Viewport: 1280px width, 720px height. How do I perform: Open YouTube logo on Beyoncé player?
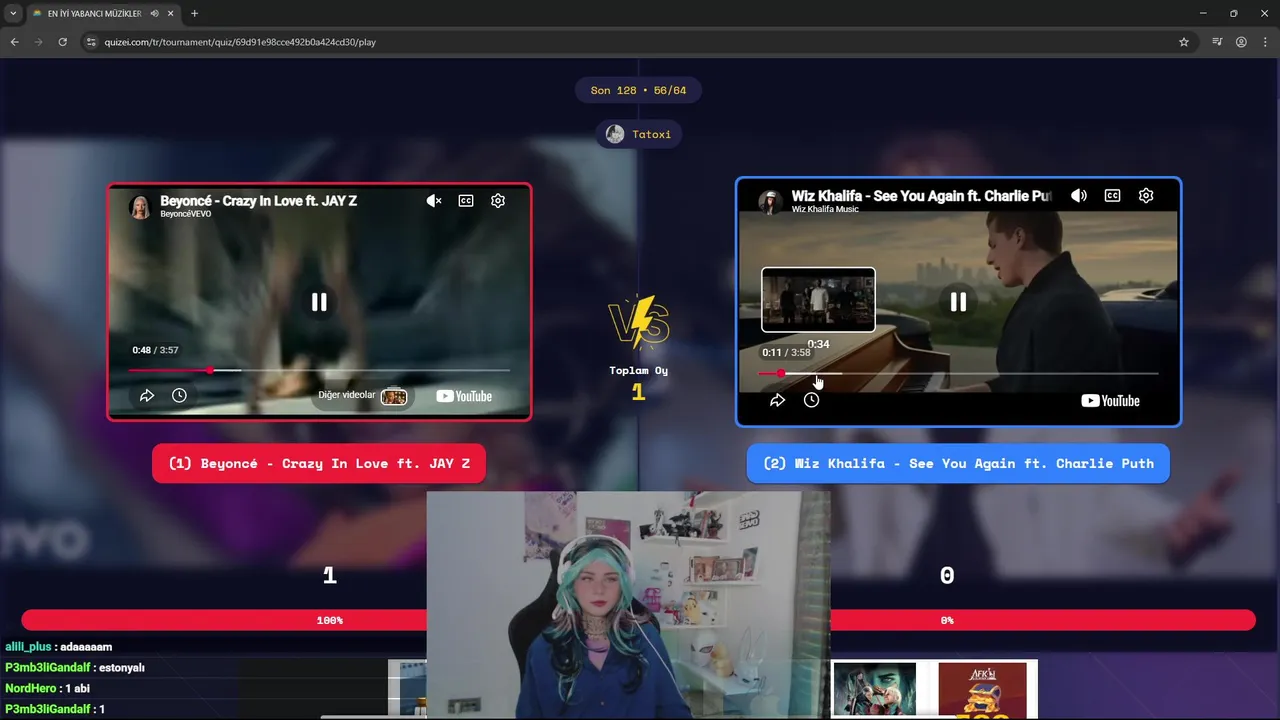pos(464,396)
